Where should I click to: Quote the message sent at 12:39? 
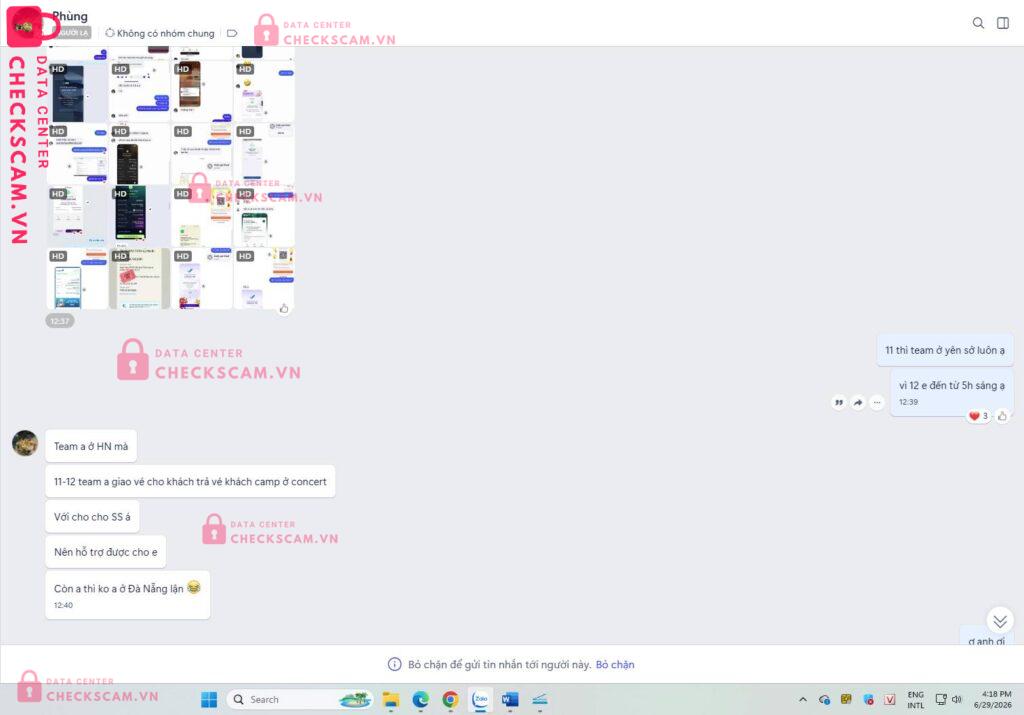(839, 402)
